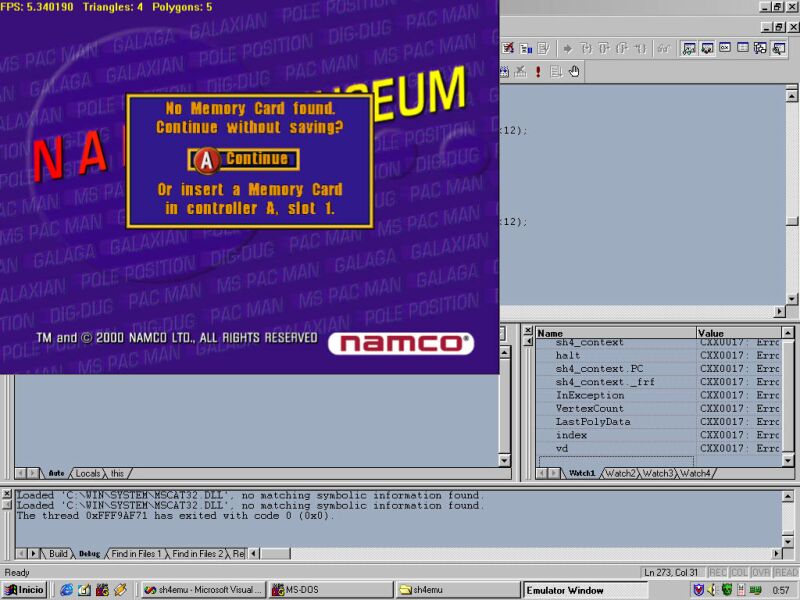
Task: Click the Step Over debug icon
Action: (x=604, y=48)
